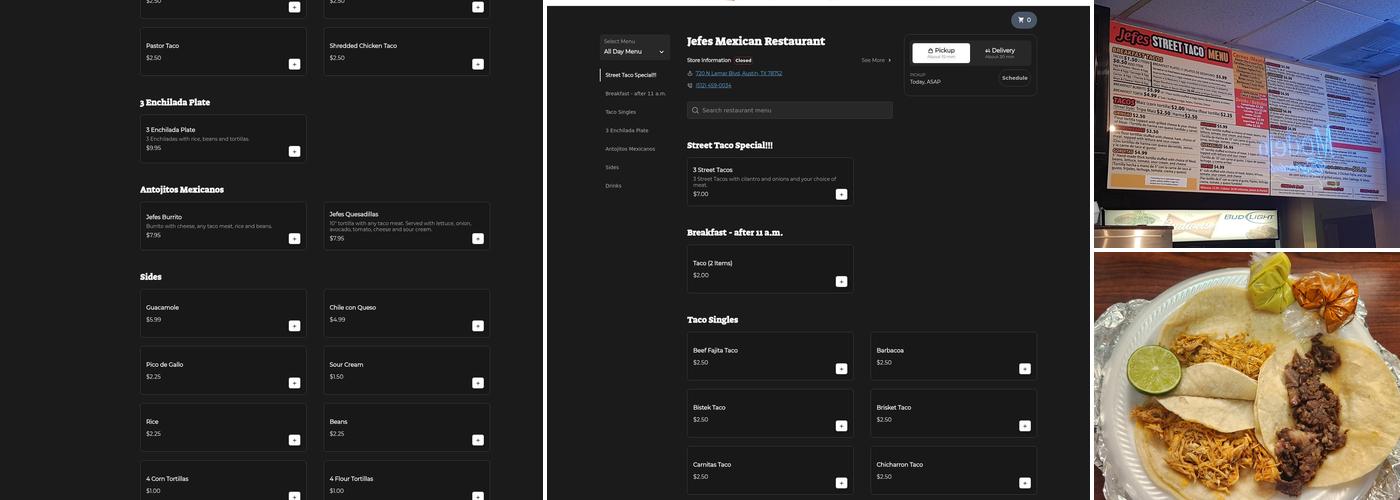Call the restaurant via phone number link
The image size is (1400, 500).
coord(713,85)
